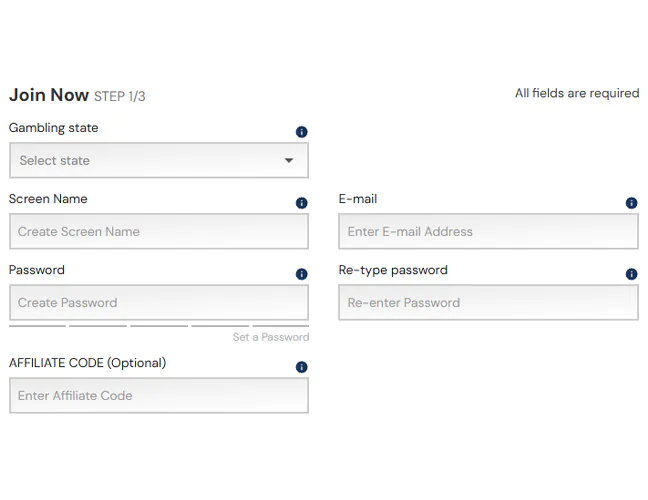Click the Re-type password info icon

pyautogui.click(x=632, y=274)
